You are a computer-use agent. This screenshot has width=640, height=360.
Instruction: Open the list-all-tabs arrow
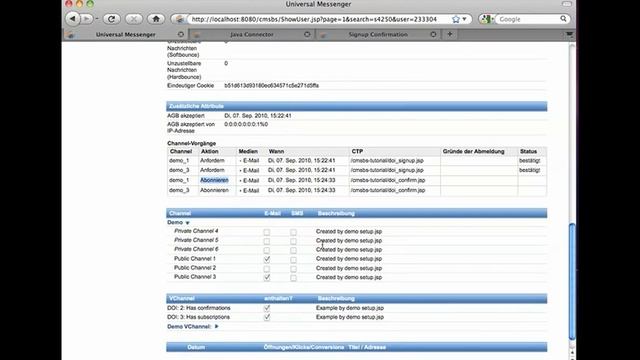[x=569, y=34]
